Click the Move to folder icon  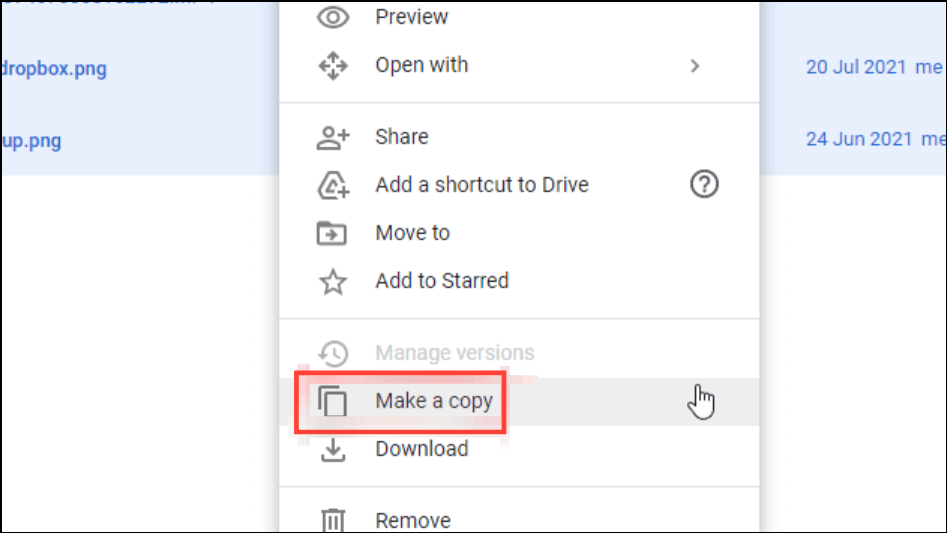tap(332, 233)
